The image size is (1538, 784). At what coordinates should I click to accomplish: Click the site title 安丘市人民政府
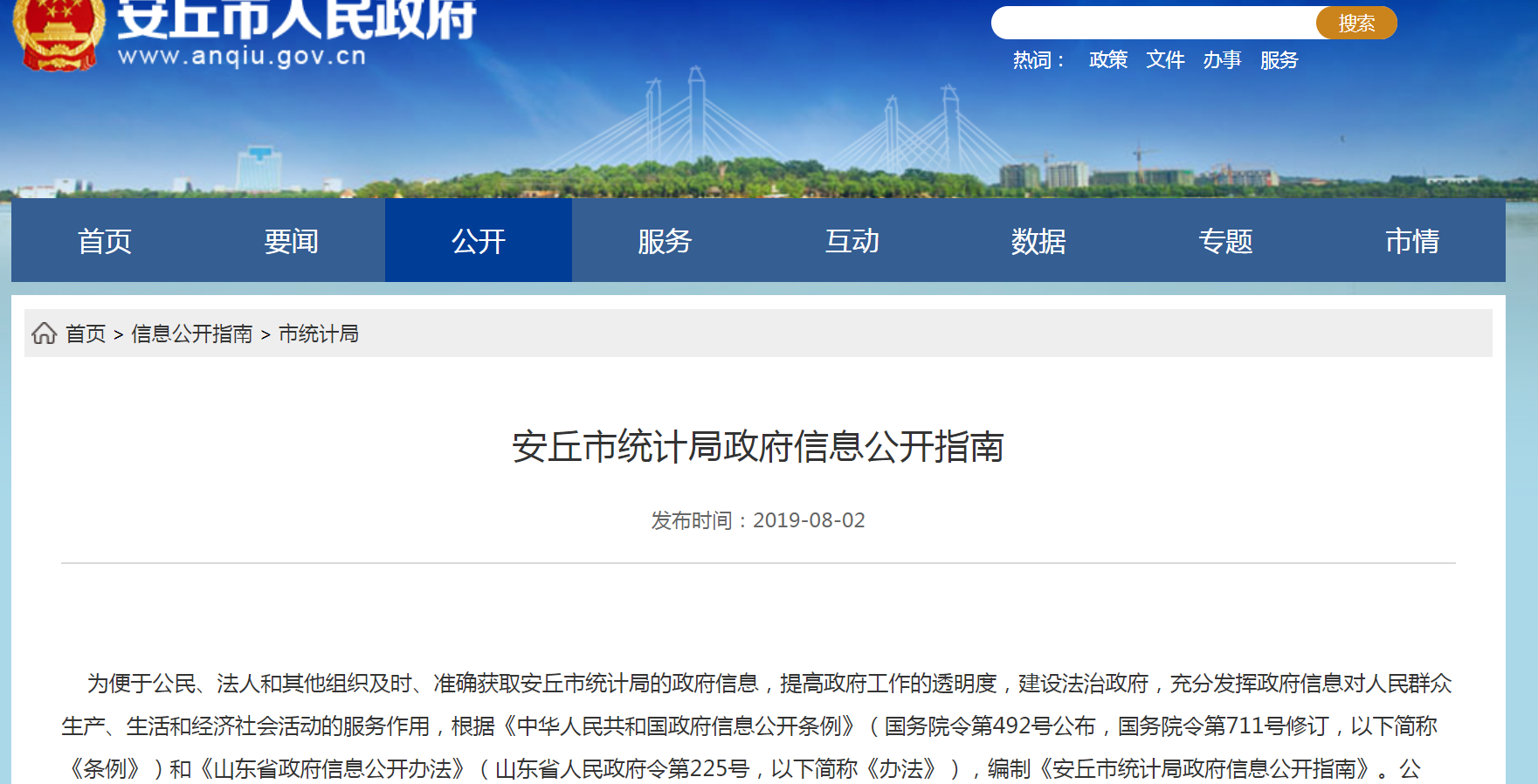click(297, 19)
